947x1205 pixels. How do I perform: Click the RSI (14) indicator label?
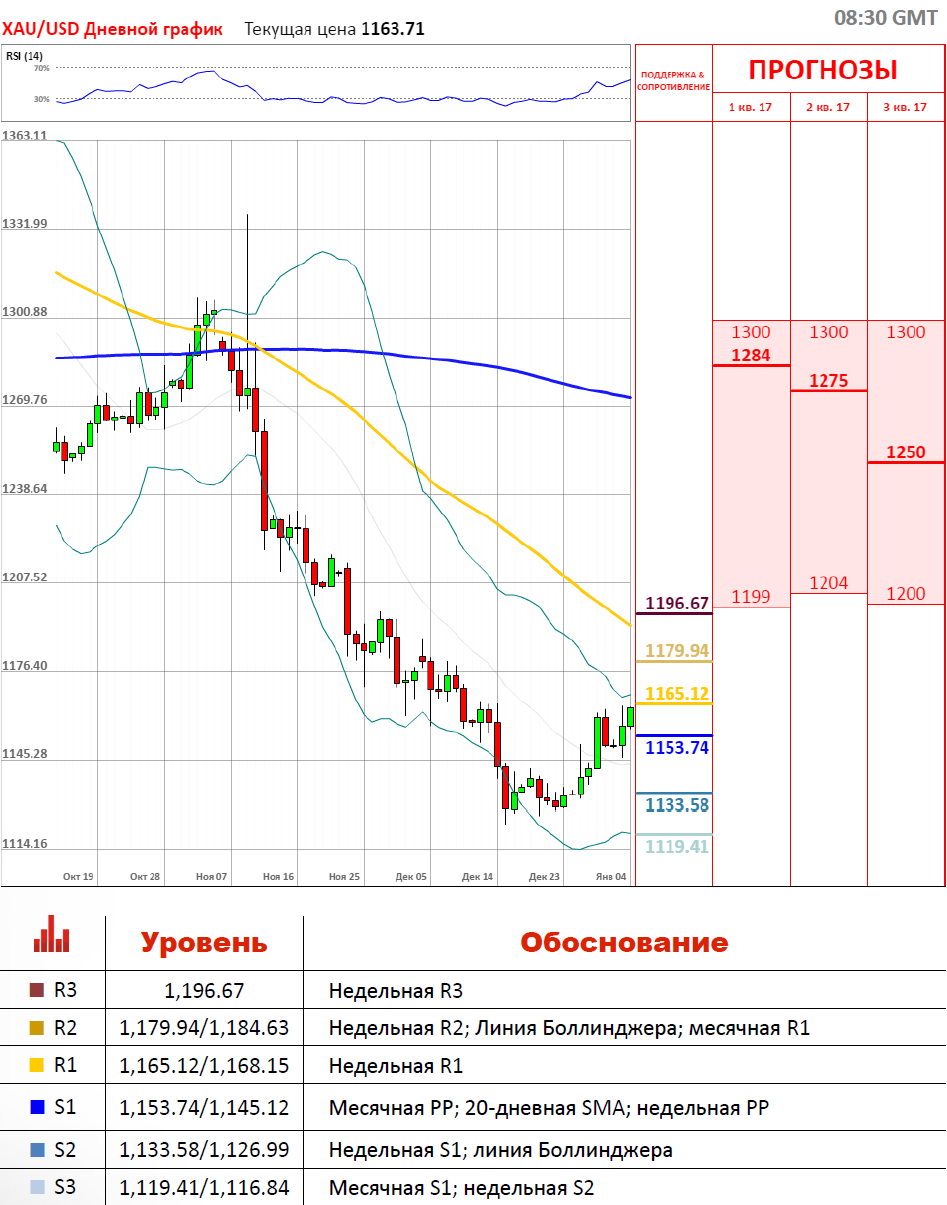click(18, 56)
